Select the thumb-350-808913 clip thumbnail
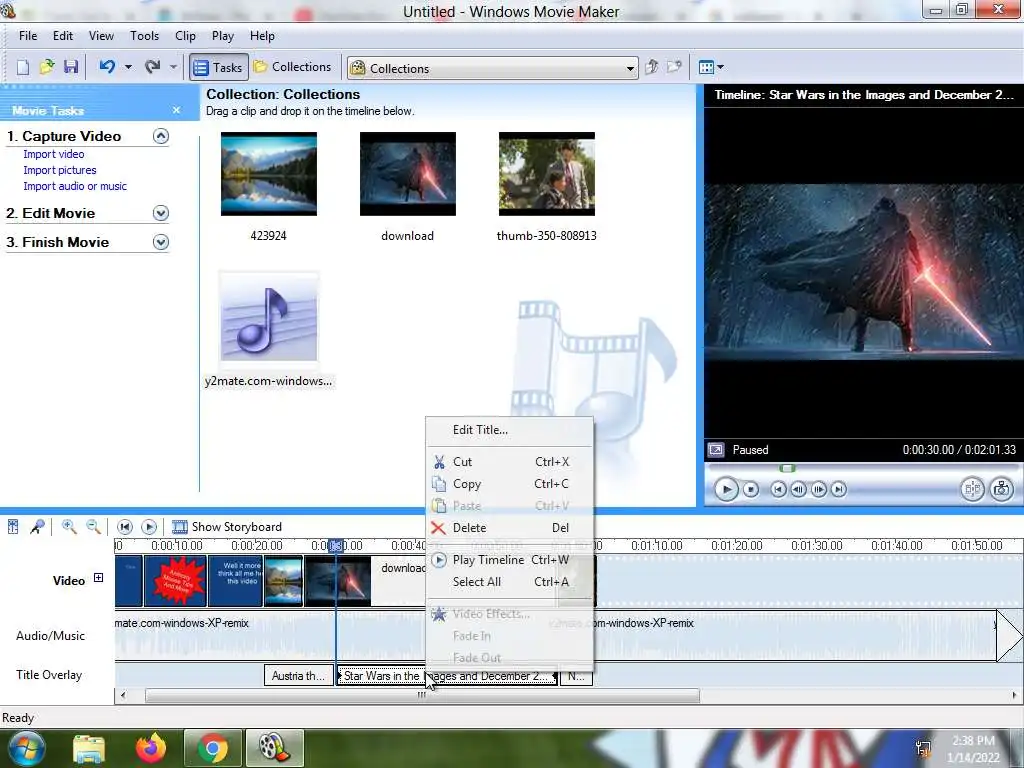The height and width of the screenshot is (768, 1024). [547, 174]
